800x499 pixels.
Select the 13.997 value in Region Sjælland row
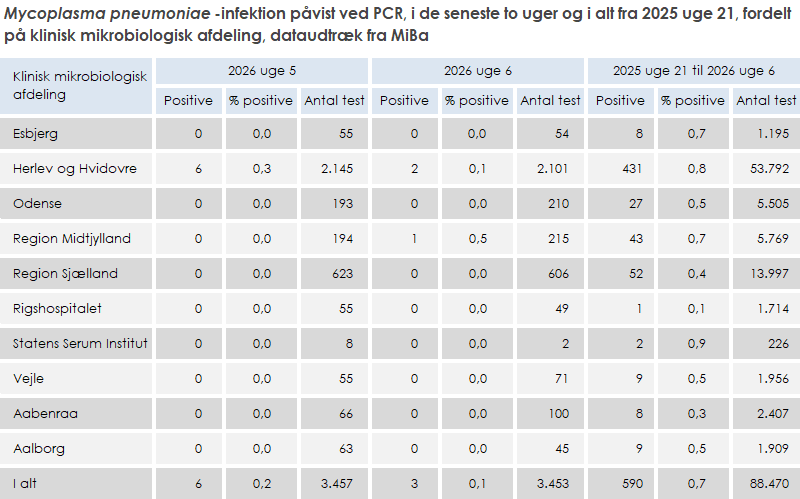coord(771,274)
